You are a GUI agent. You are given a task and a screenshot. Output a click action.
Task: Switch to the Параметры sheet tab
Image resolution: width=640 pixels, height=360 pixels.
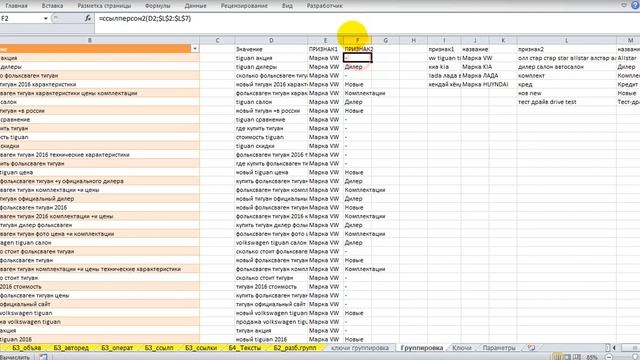tap(499, 348)
